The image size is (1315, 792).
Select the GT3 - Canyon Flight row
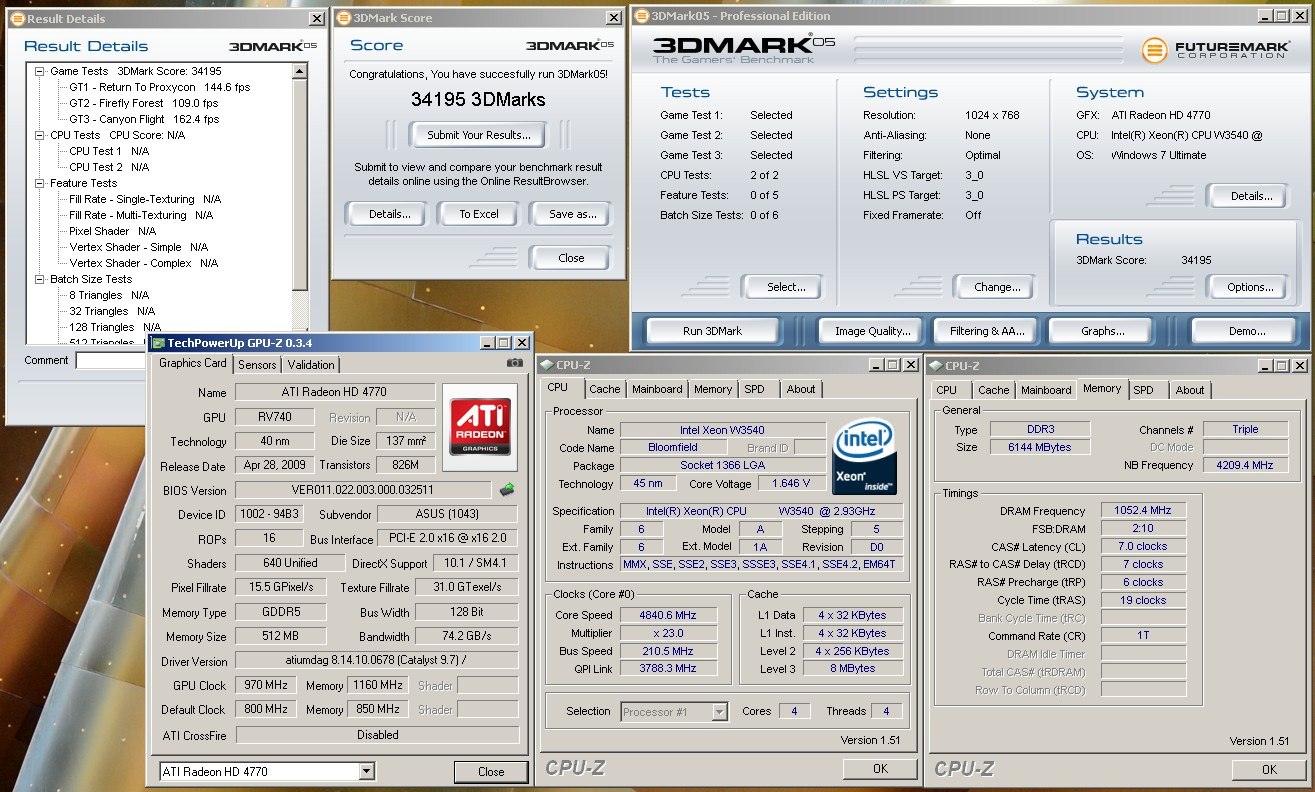[x=144, y=119]
